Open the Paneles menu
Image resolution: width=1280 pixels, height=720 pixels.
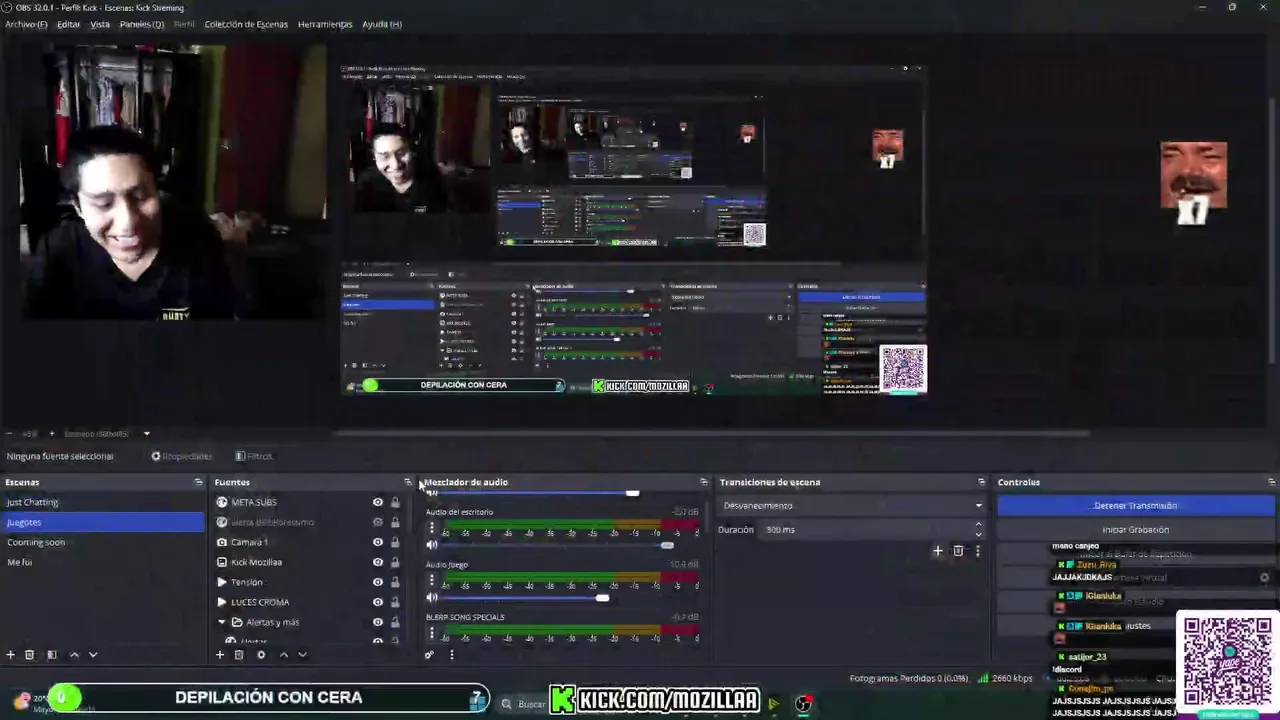[x=142, y=24]
